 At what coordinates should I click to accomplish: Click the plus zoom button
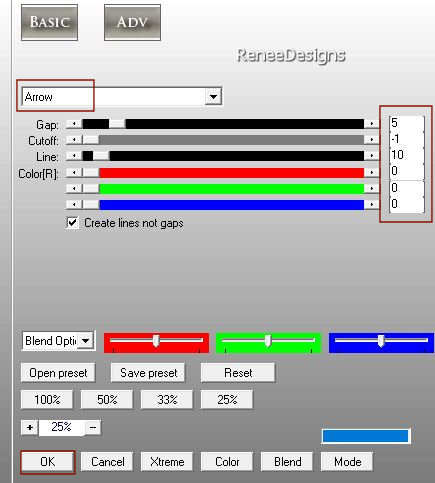(30, 427)
